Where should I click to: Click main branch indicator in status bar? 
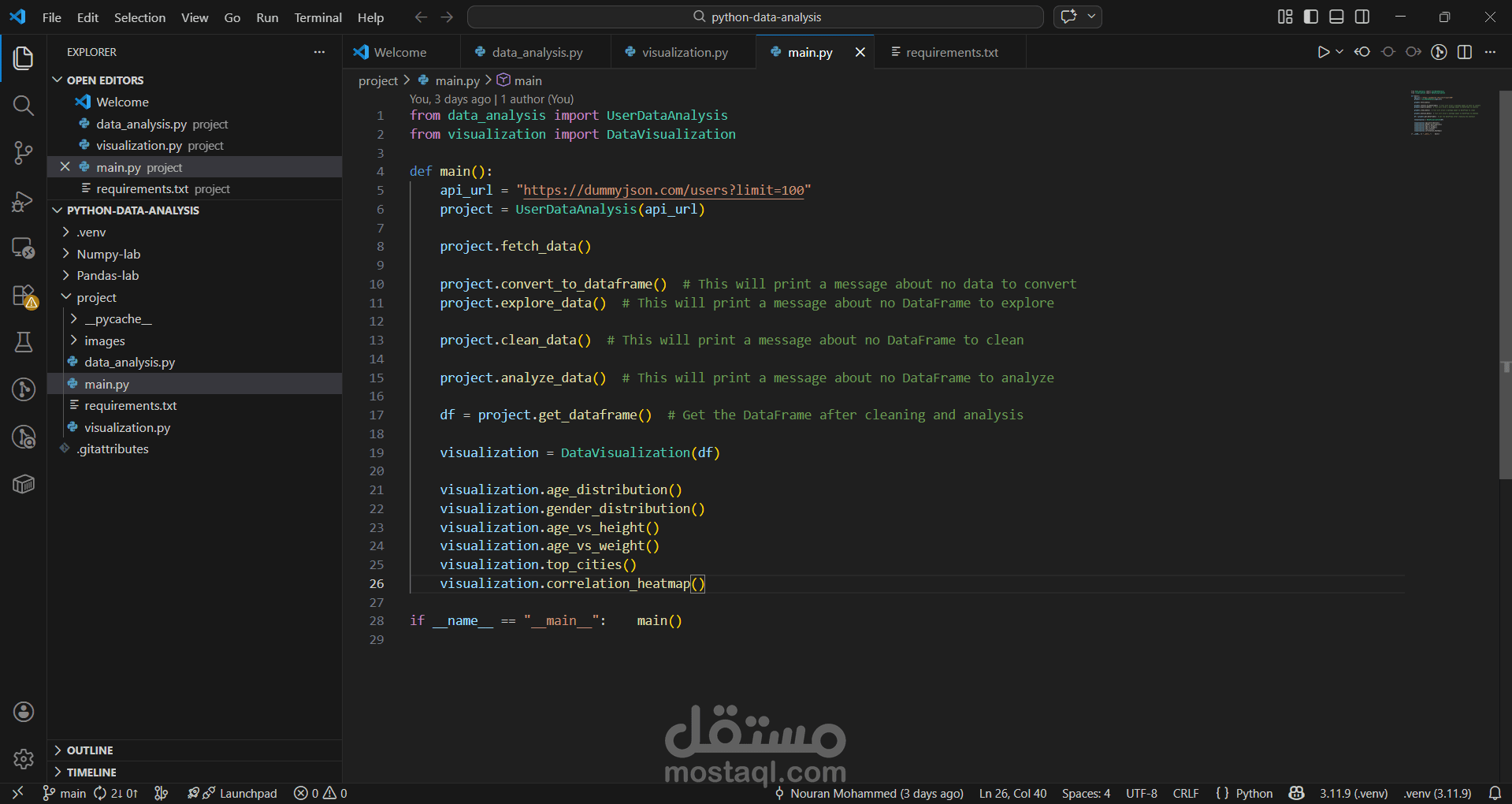click(x=64, y=793)
